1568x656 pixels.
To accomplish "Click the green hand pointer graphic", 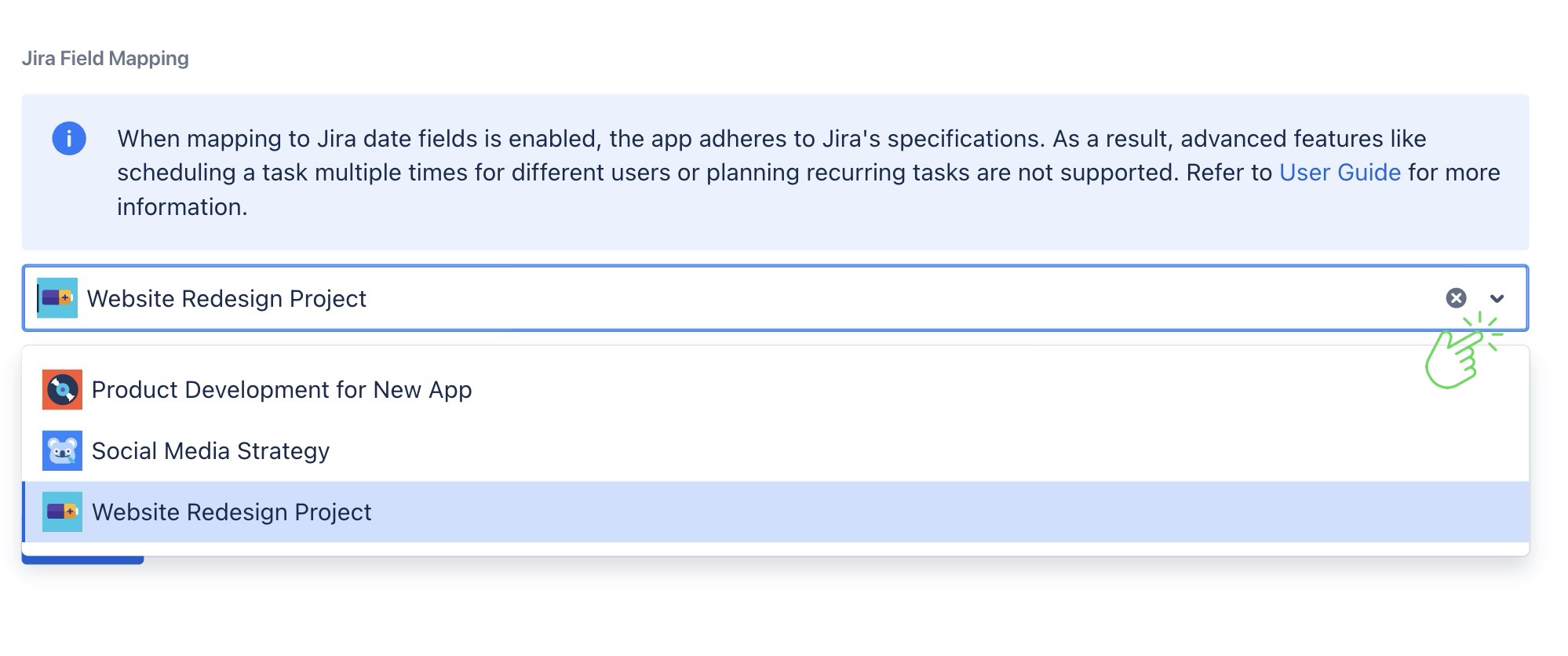I will 1458,354.
